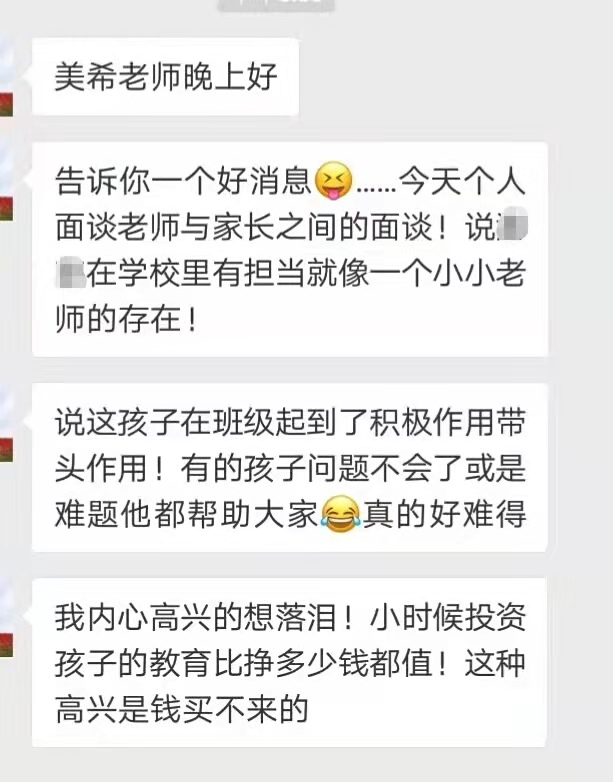Viewport: 613px width, 782px height.
Task: Select the message bubble starting 我内心高兴的想落泪
Action: [x=290, y=662]
